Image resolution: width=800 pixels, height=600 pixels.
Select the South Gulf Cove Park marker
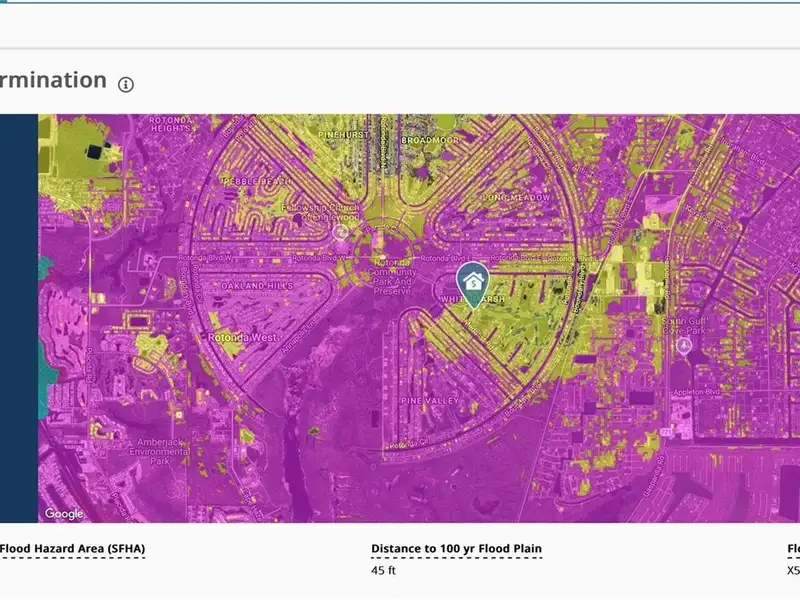point(684,345)
